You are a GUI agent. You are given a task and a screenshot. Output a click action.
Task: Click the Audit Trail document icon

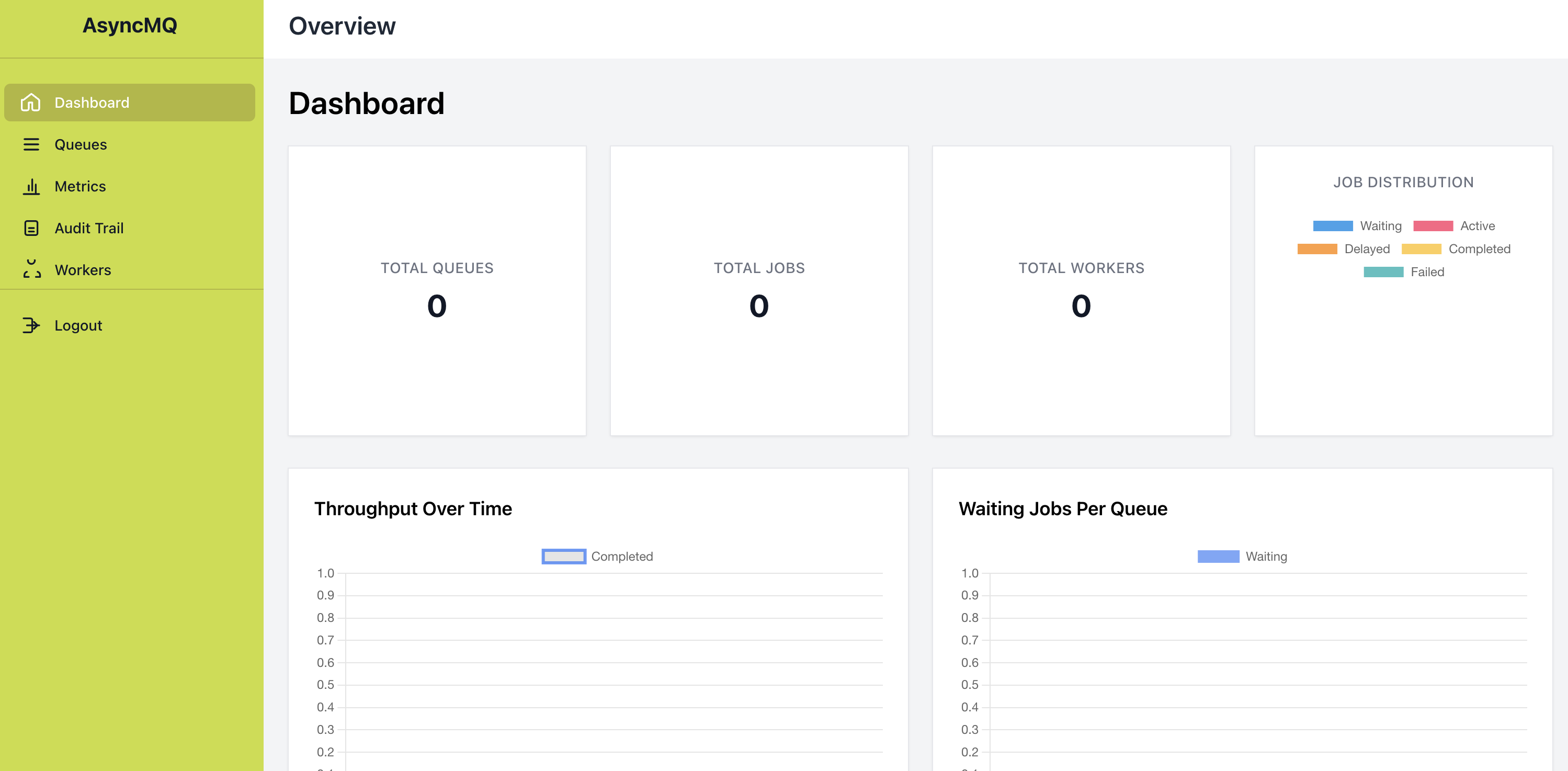coord(31,228)
